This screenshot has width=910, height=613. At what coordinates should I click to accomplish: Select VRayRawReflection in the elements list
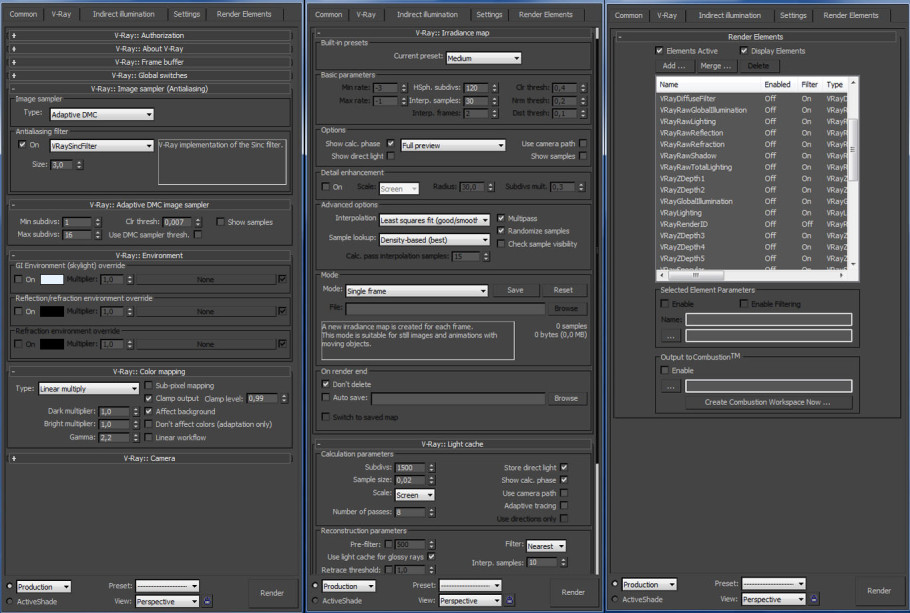coord(691,133)
